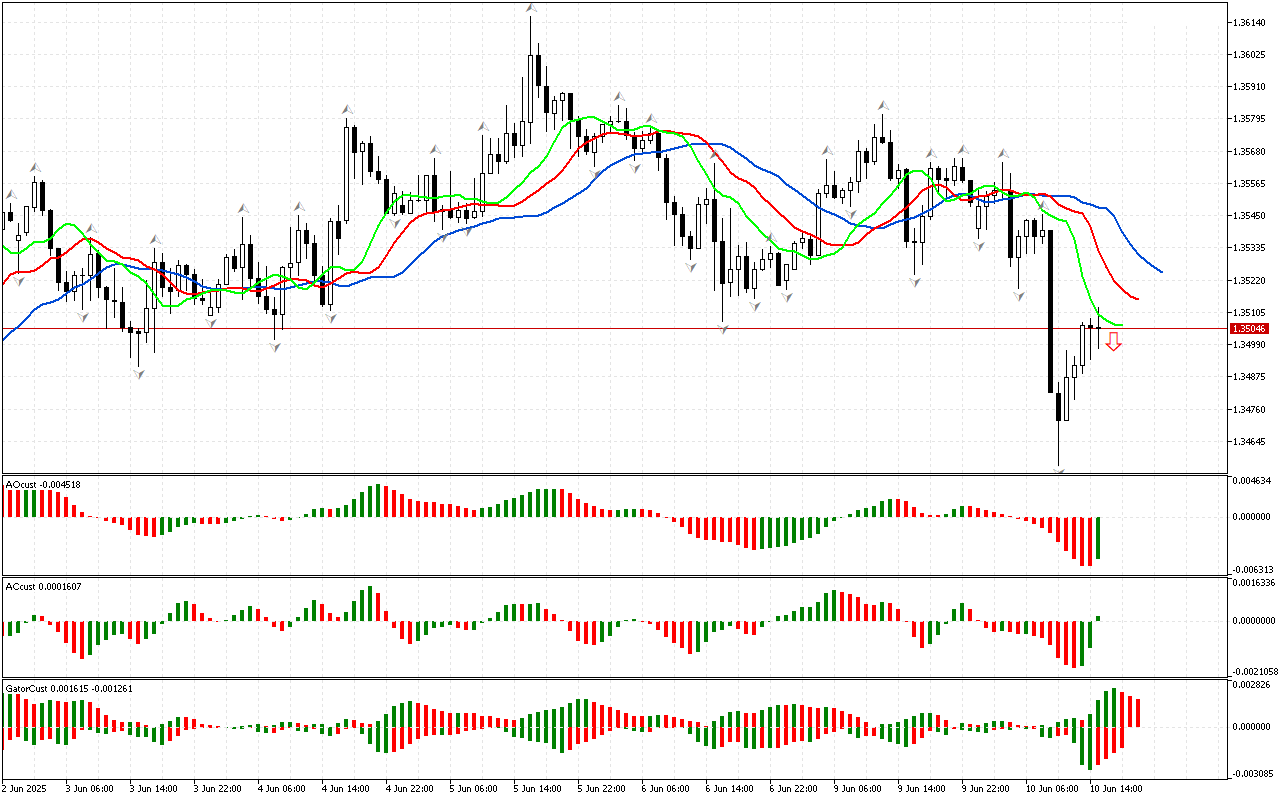Select the fractal arrow above the highest candle

pos(532,9)
